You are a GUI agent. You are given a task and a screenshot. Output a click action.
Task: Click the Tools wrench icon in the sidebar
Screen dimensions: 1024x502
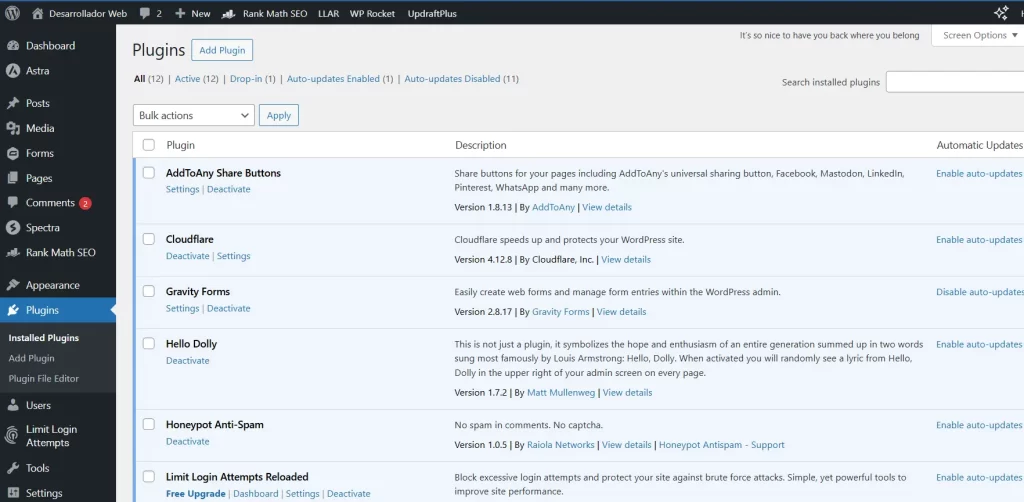[12, 468]
